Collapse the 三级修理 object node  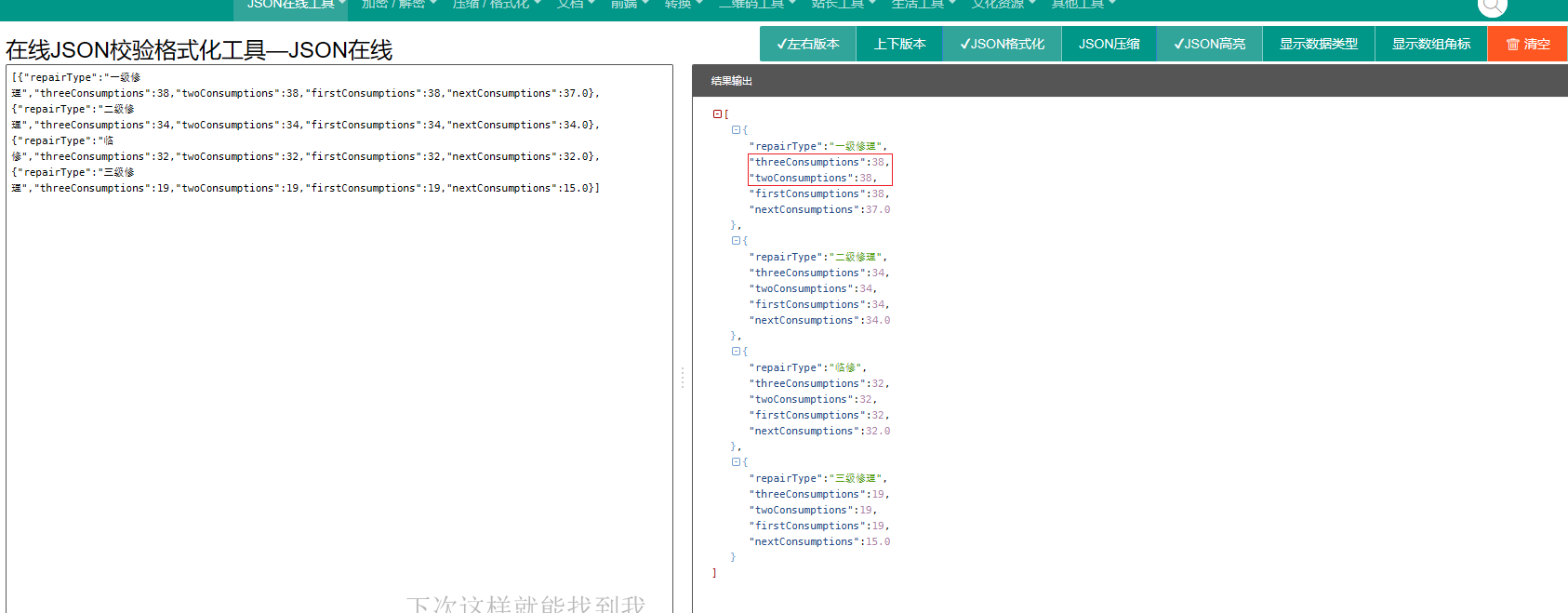736,462
